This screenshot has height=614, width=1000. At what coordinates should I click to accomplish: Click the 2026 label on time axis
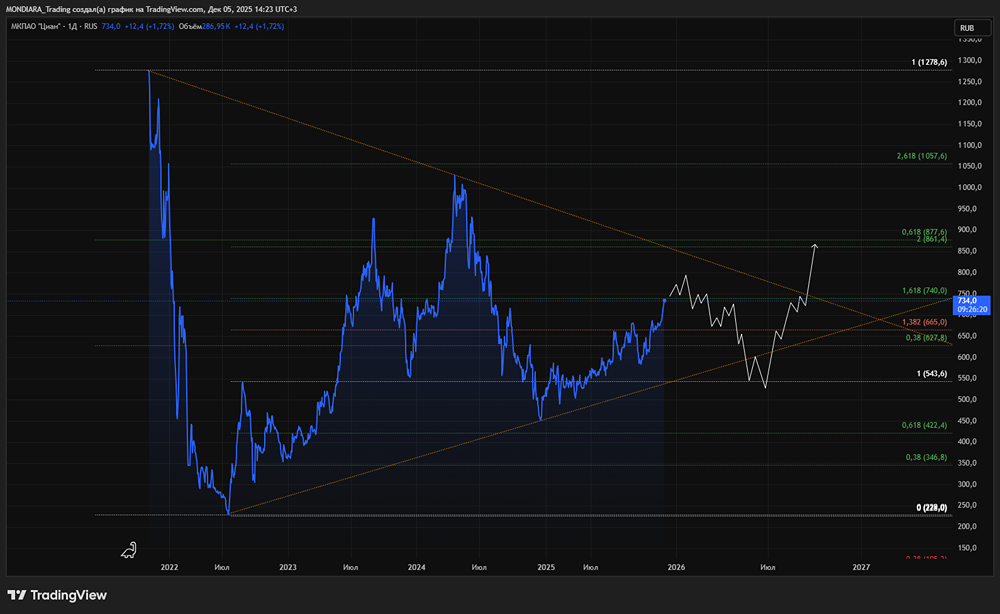point(676,567)
